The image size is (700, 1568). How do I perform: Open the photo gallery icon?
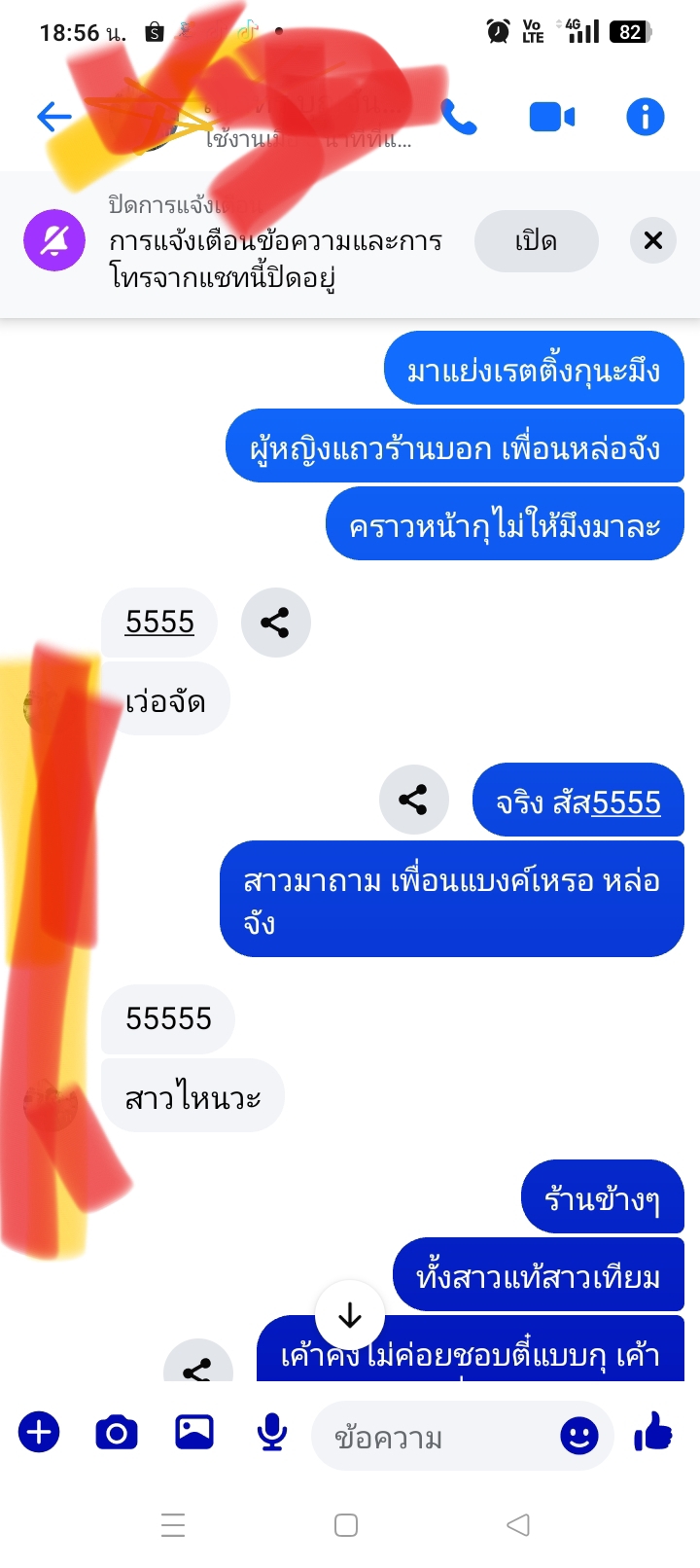[194, 1432]
